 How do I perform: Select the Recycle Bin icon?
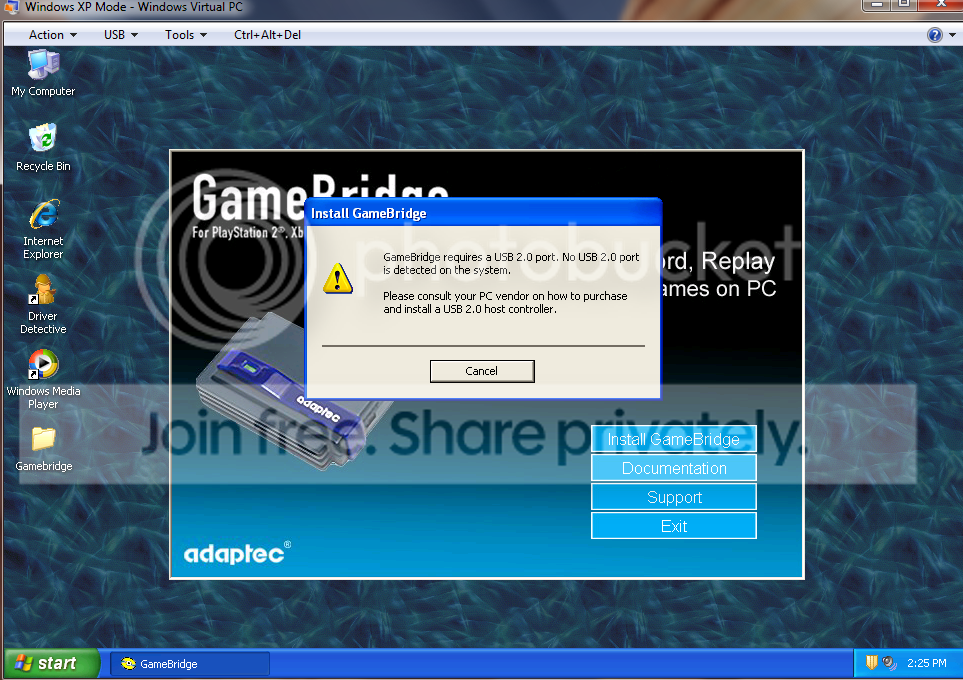pyautogui.click(x=43, y=147)
